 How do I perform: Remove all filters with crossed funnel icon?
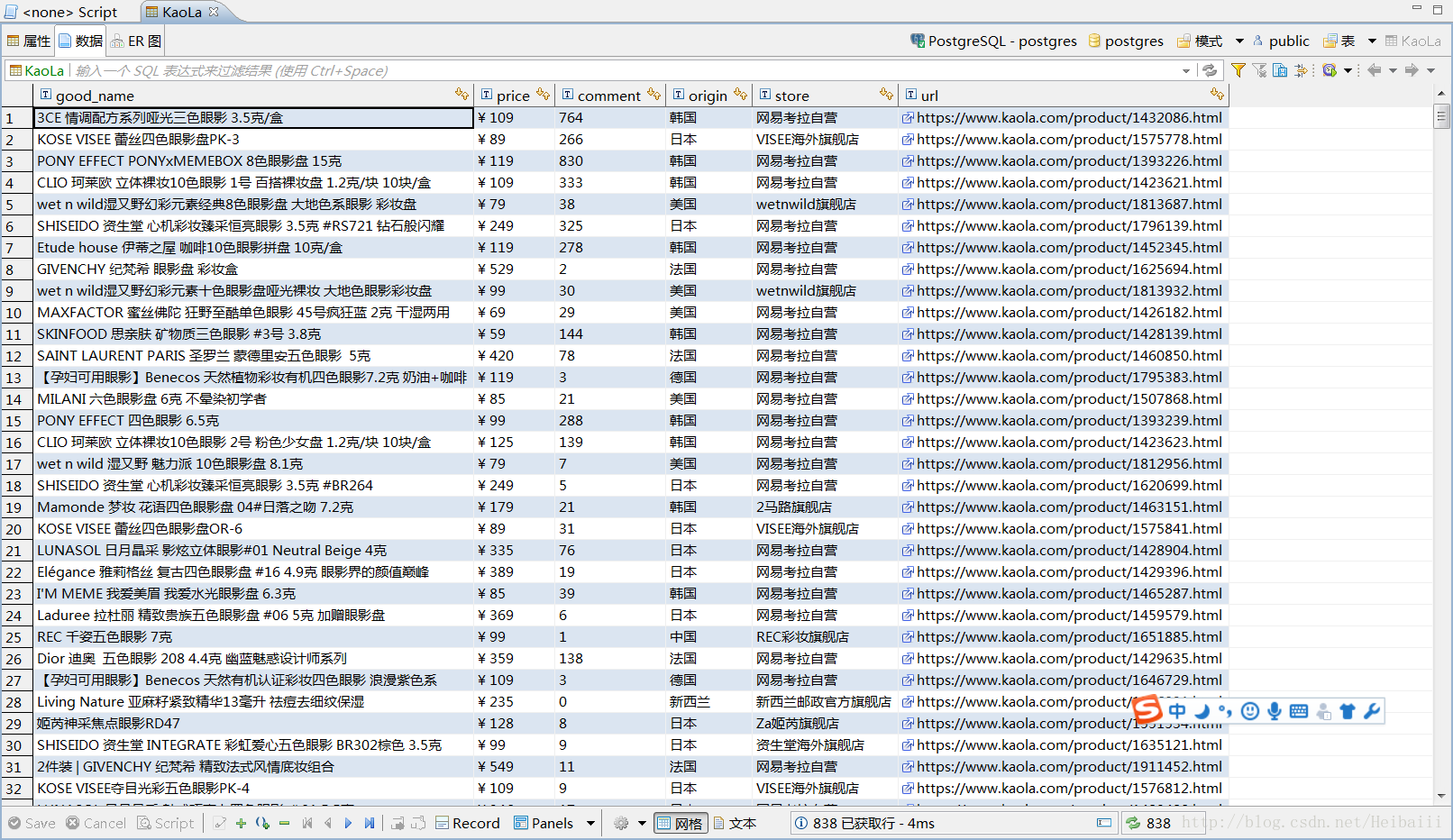pyautogui.click(x=1259, y=70)
